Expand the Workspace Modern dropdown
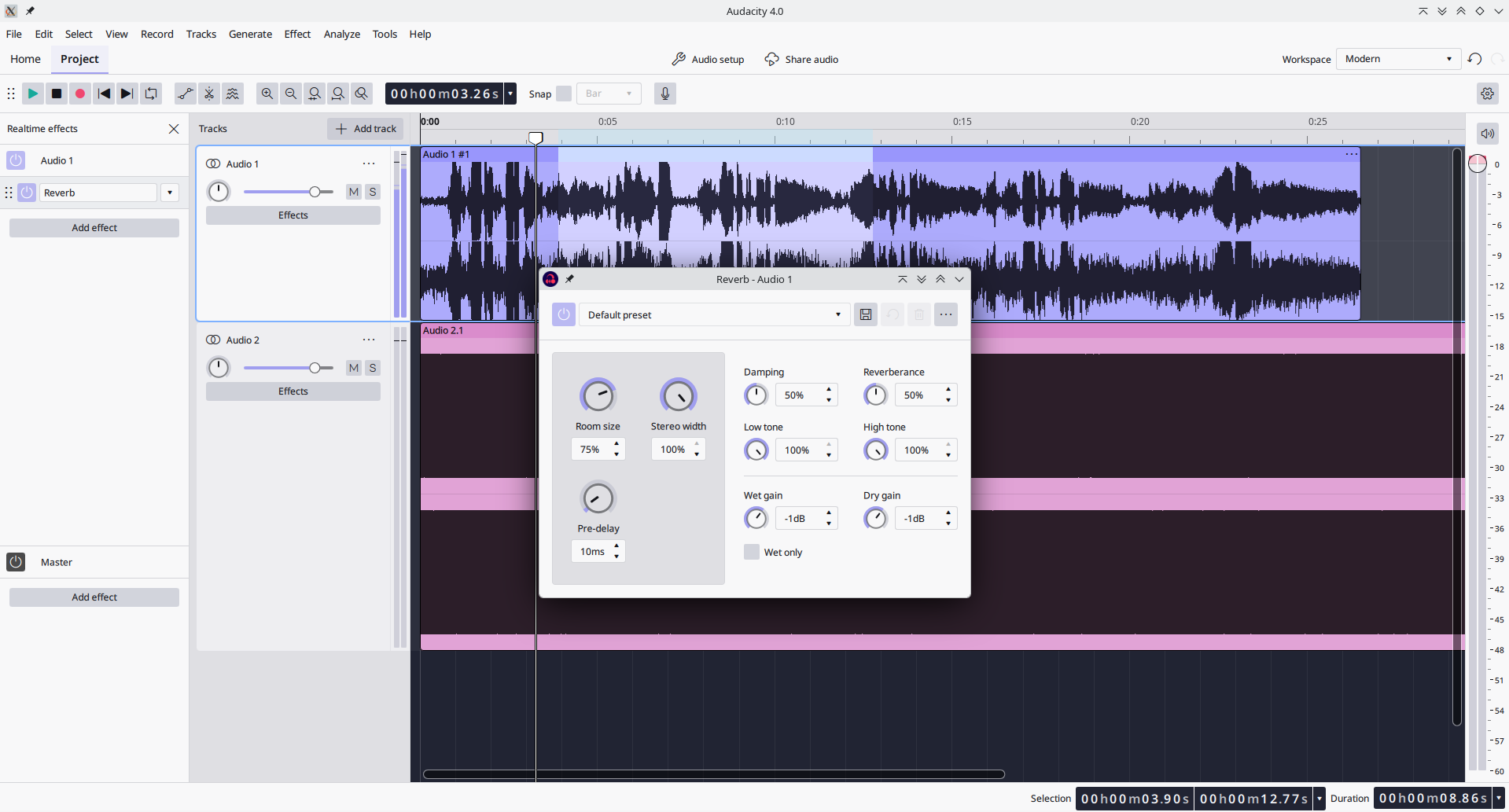This screenshot has height=812, width=1509. 1398,59
